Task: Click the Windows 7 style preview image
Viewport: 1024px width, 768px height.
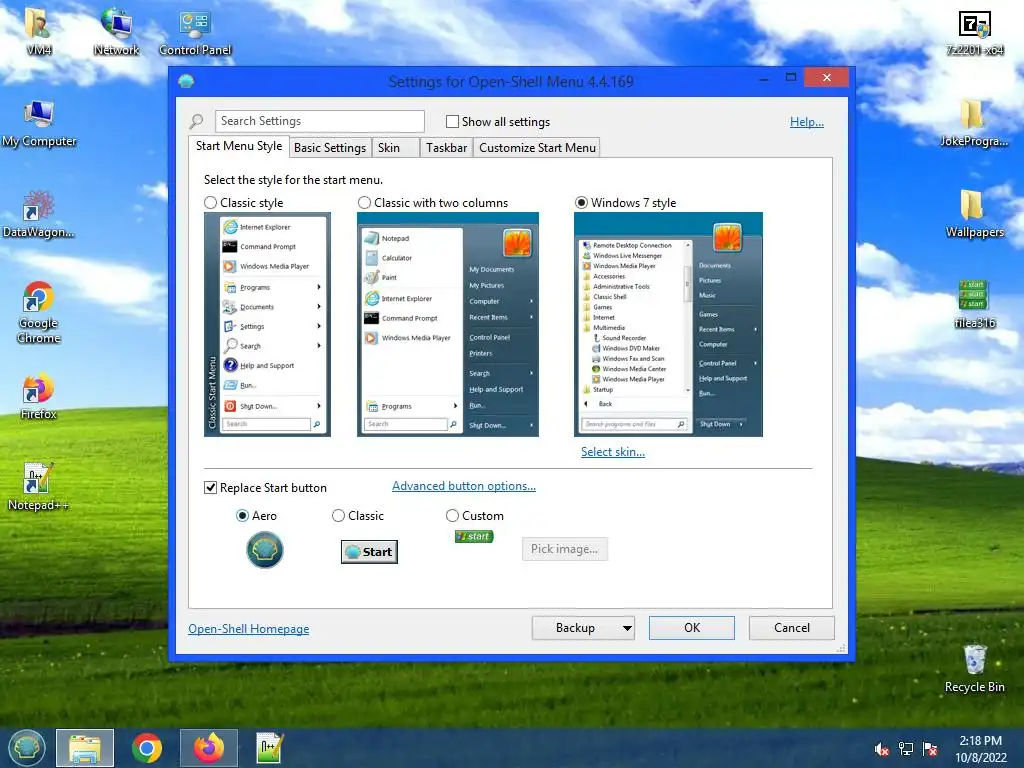Action: click(x=668, y=325)
